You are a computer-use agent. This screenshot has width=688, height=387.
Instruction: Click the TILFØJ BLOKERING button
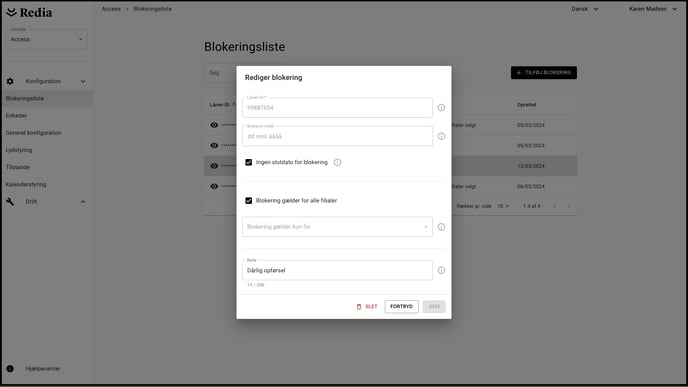pos(544,72)
